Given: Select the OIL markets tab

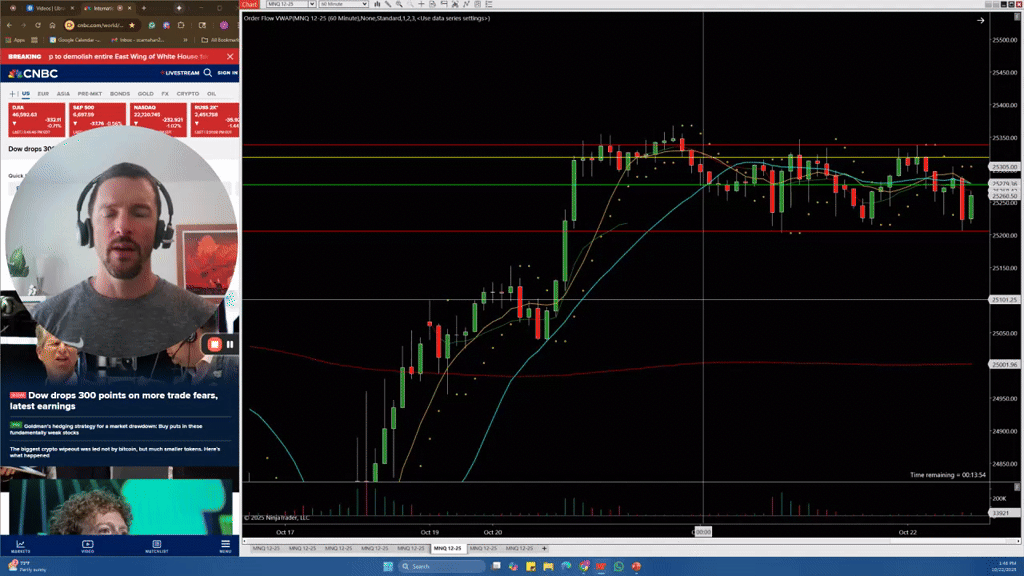Looking at the screenshot, I should (212, 93).
